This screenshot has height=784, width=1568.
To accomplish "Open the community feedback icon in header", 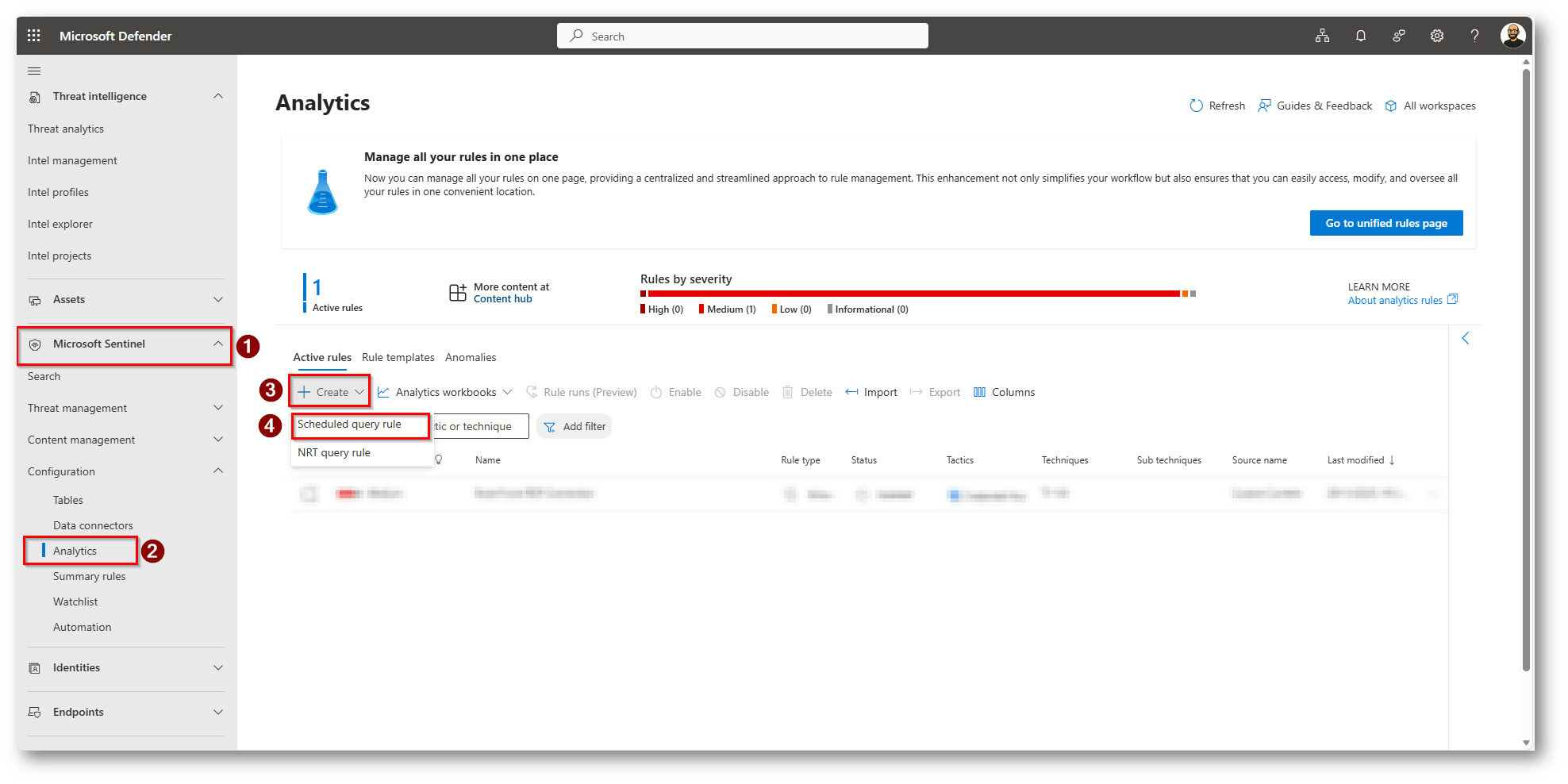I will 1399,36.
